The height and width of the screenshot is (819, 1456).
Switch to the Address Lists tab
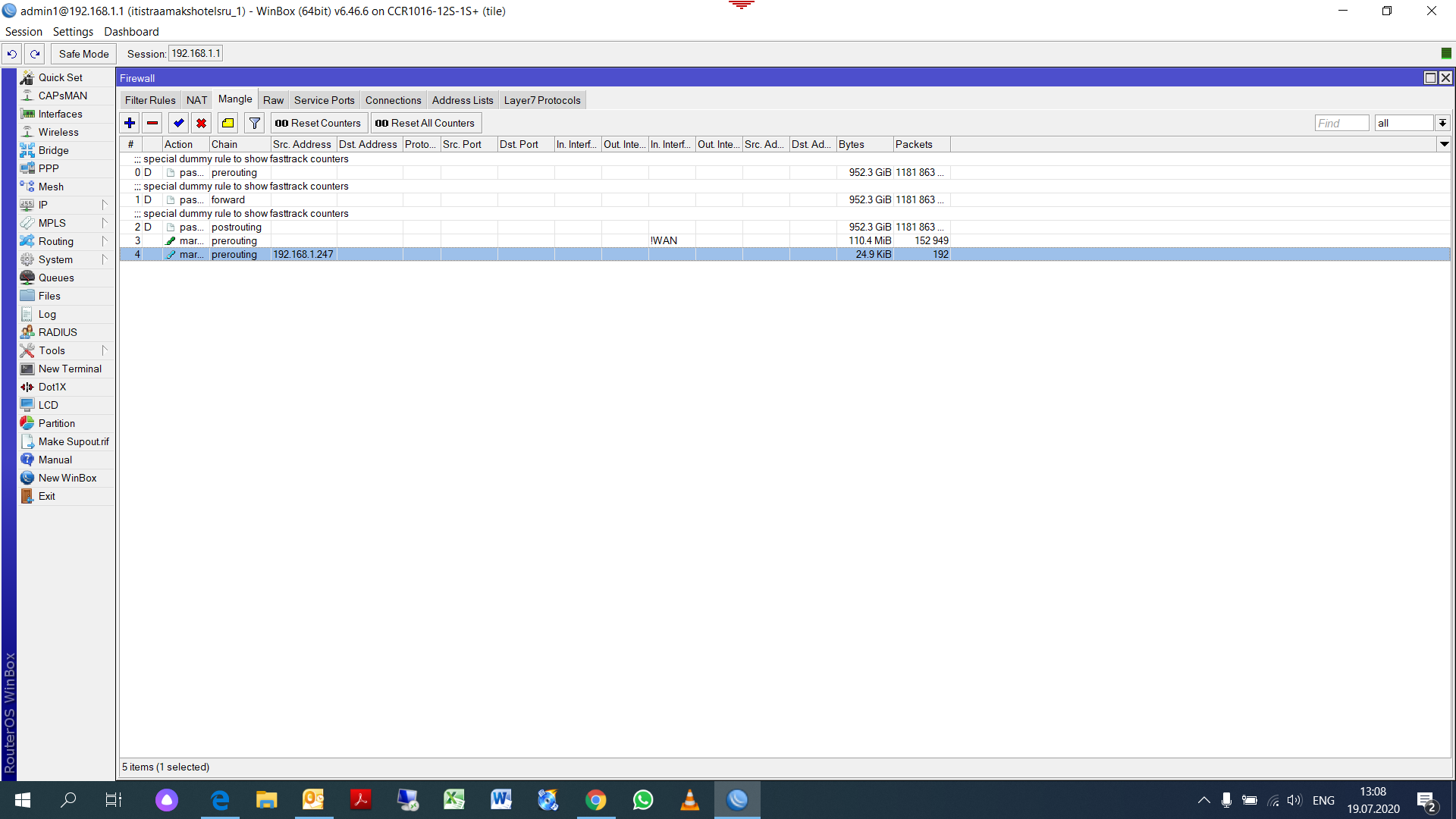463,100
